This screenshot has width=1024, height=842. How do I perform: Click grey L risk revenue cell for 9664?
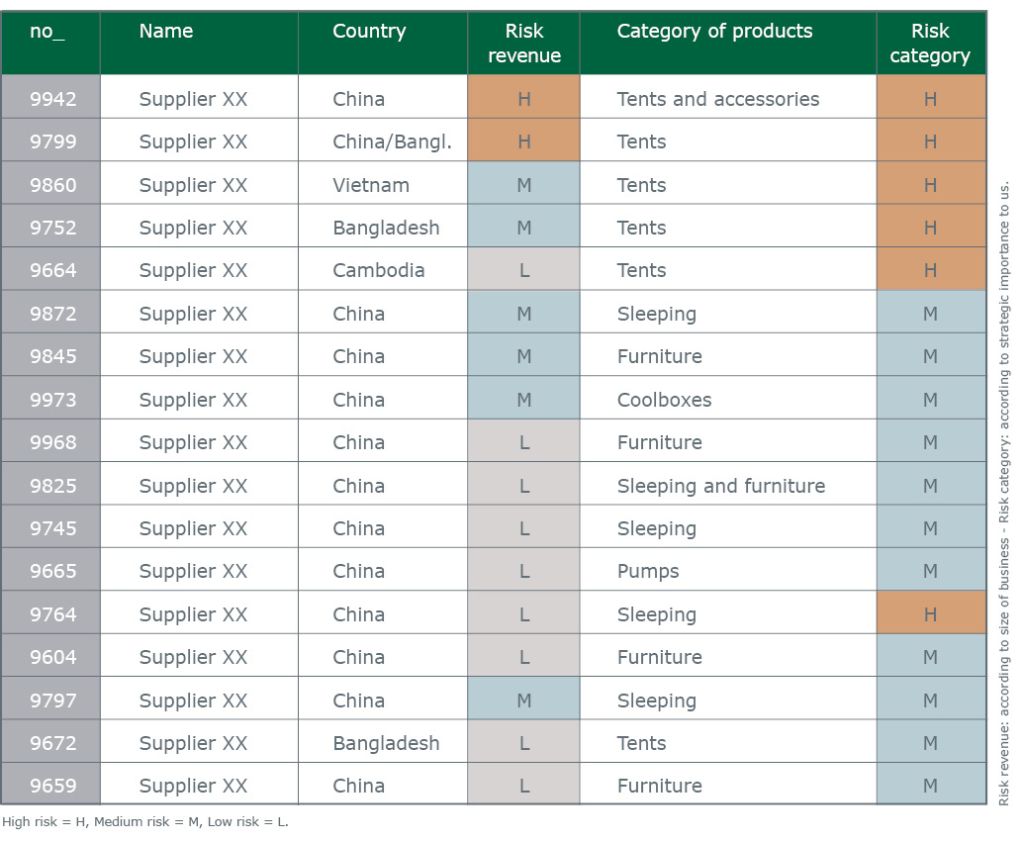tap(524, 270)
